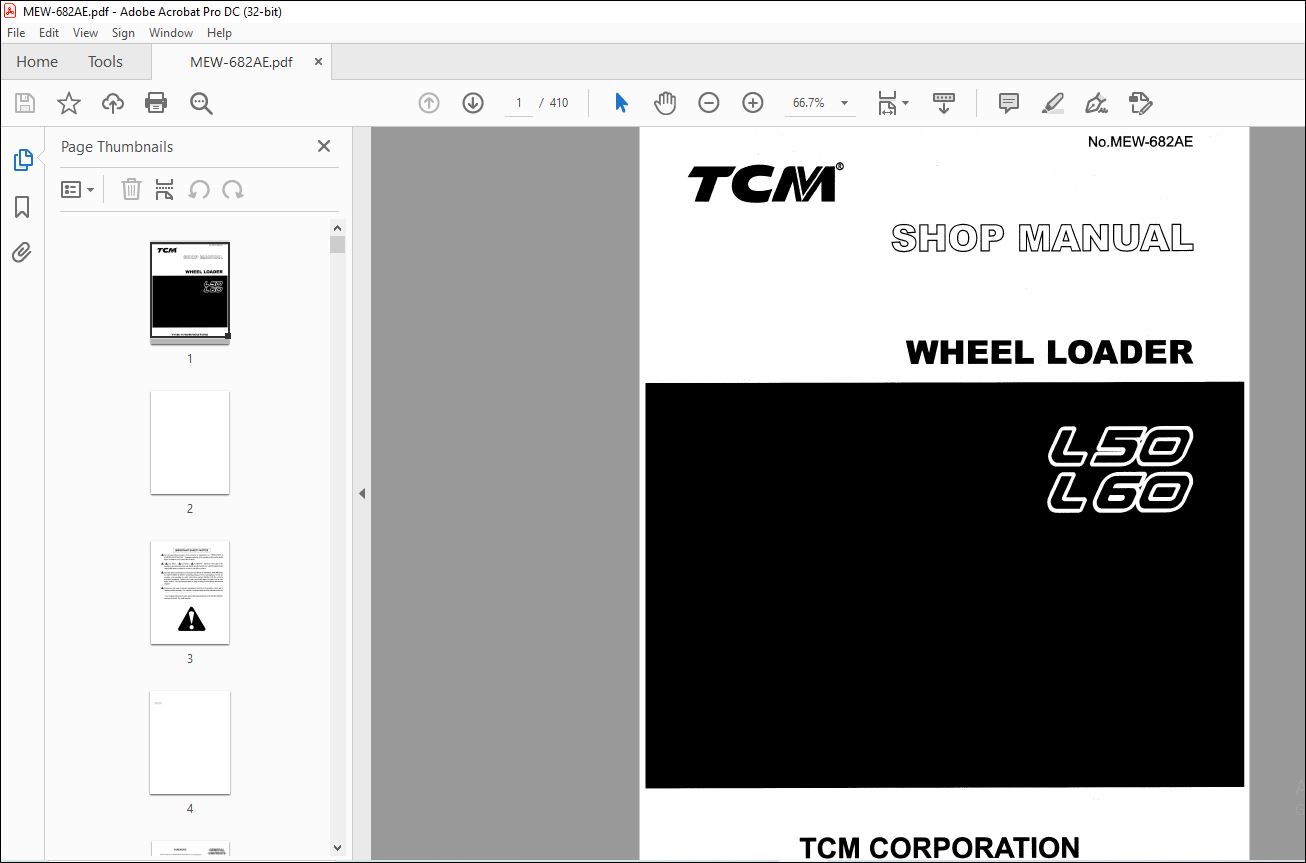Open the Sign document pen tool

point(1097,103)
